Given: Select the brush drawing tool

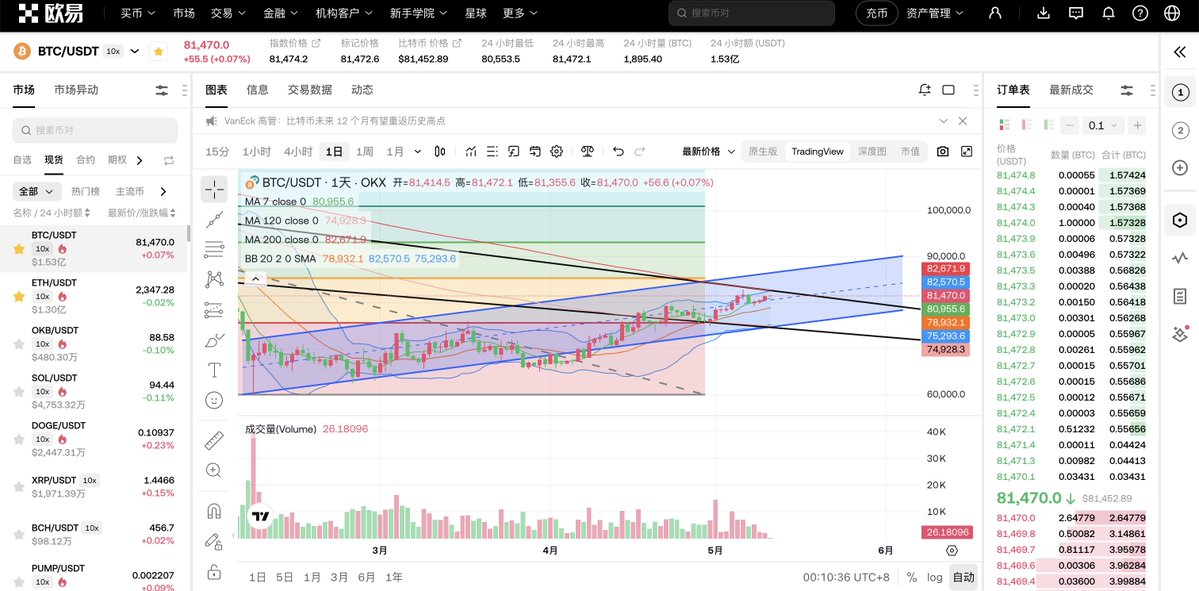Looking at the screenshot, I should pos(214,340).
